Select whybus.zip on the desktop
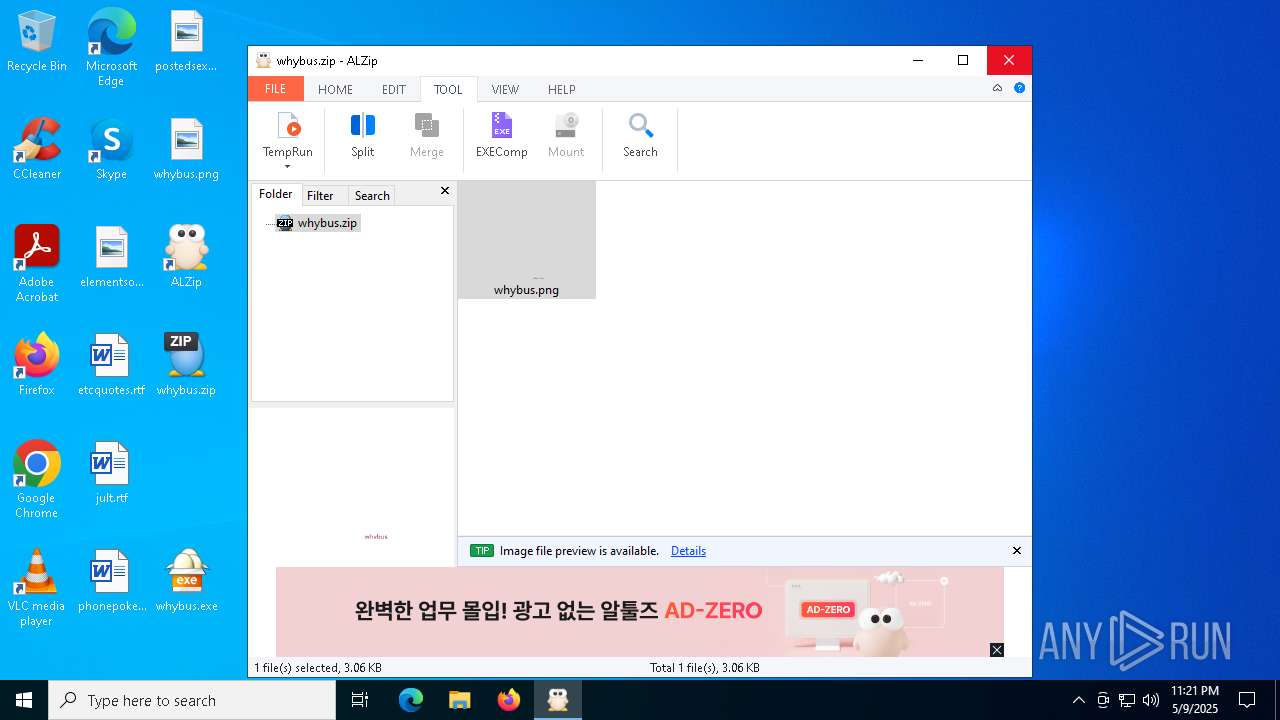Image resolution: width=1280 pixels, height=720 pixels. [x=186, y=366]
